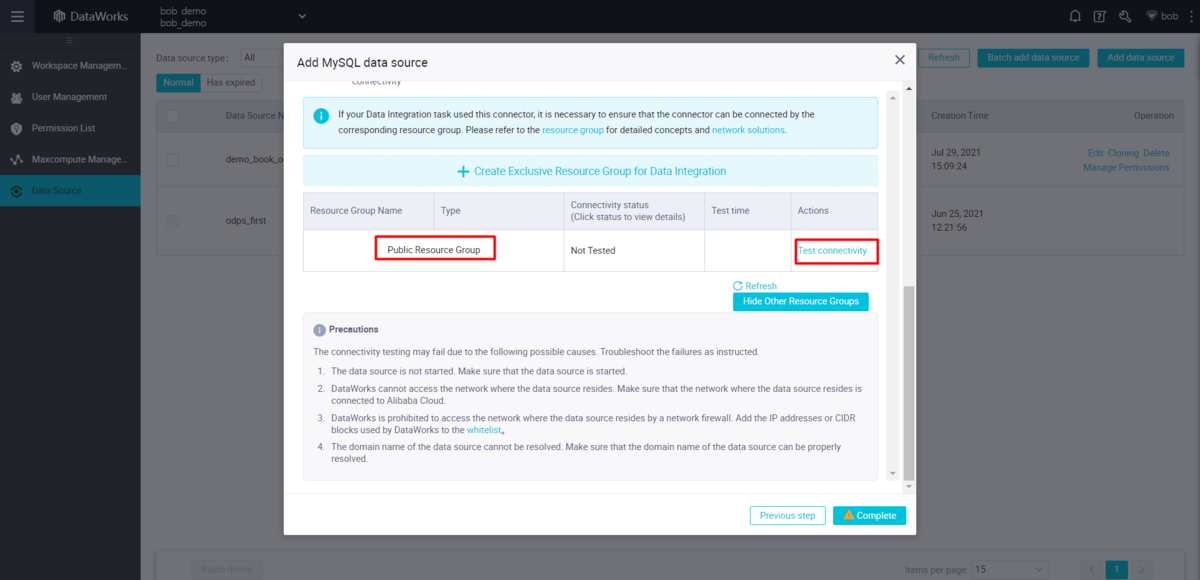Screen dimensions: 1200x580
Task: Click the info icon in the notice banner
Action: click(x=321, y=115)
